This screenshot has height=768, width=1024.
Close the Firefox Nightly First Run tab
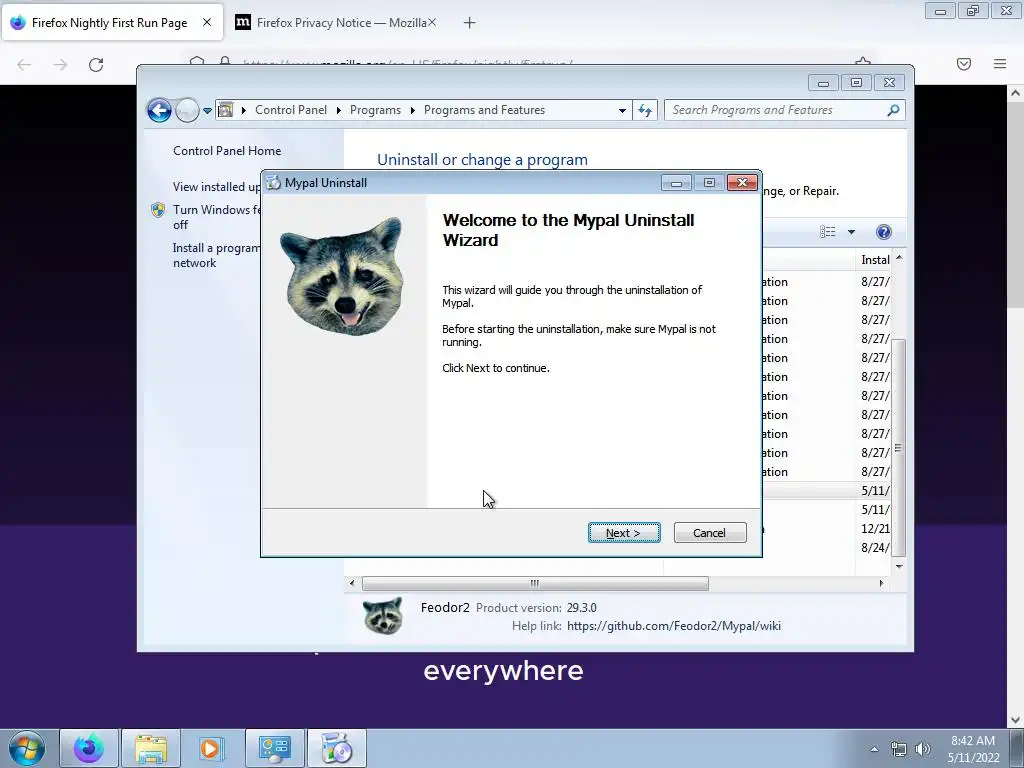pos(206,22)
